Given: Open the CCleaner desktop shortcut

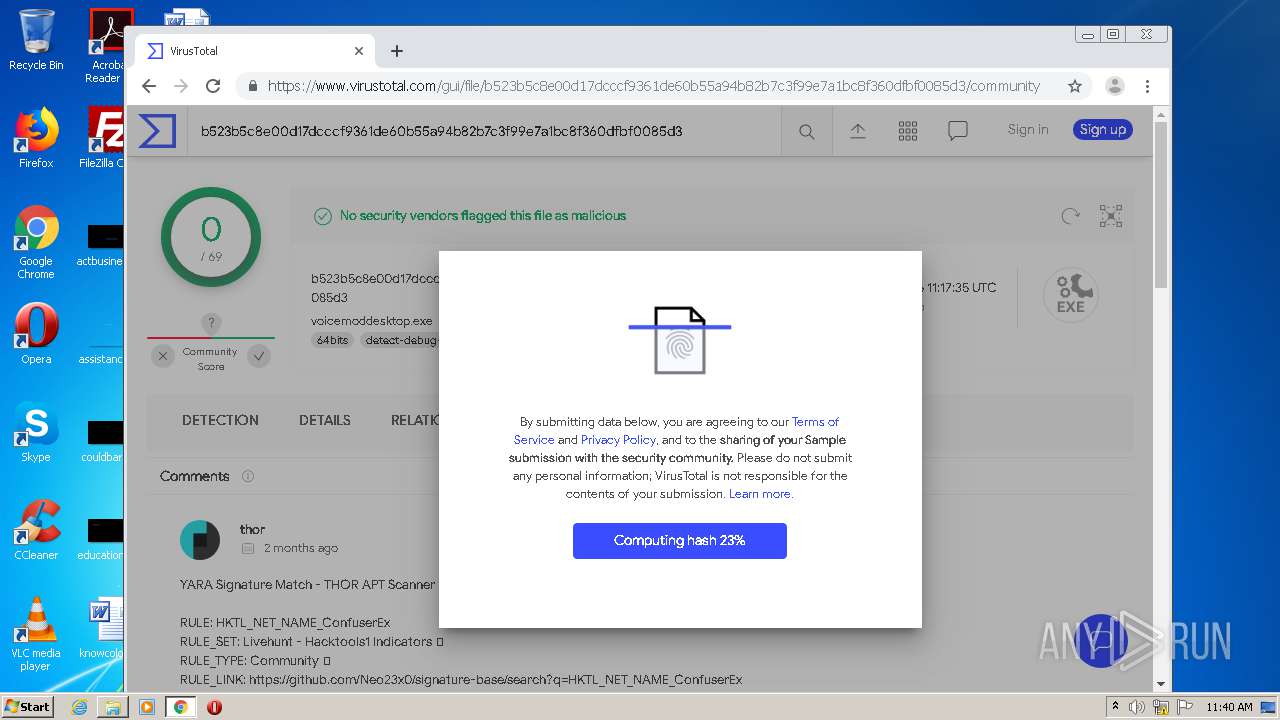Looking at the screenshot, I should pyautogui.click(x=36, y=531).
